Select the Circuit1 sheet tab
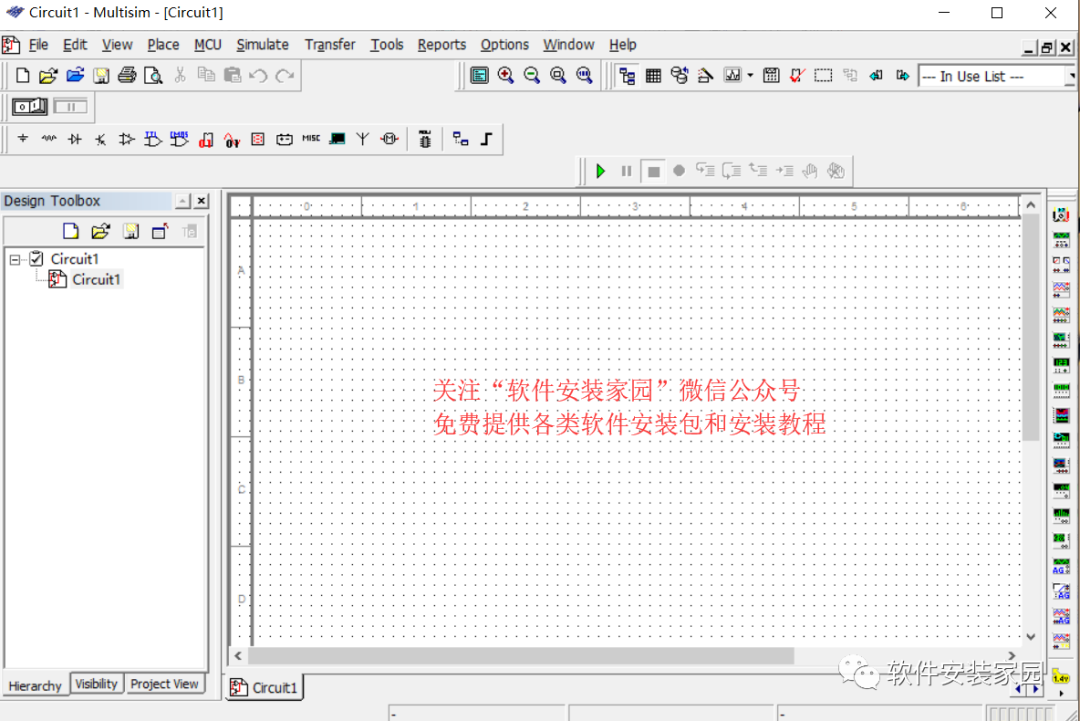The image size is (1080, 721). 264,687
